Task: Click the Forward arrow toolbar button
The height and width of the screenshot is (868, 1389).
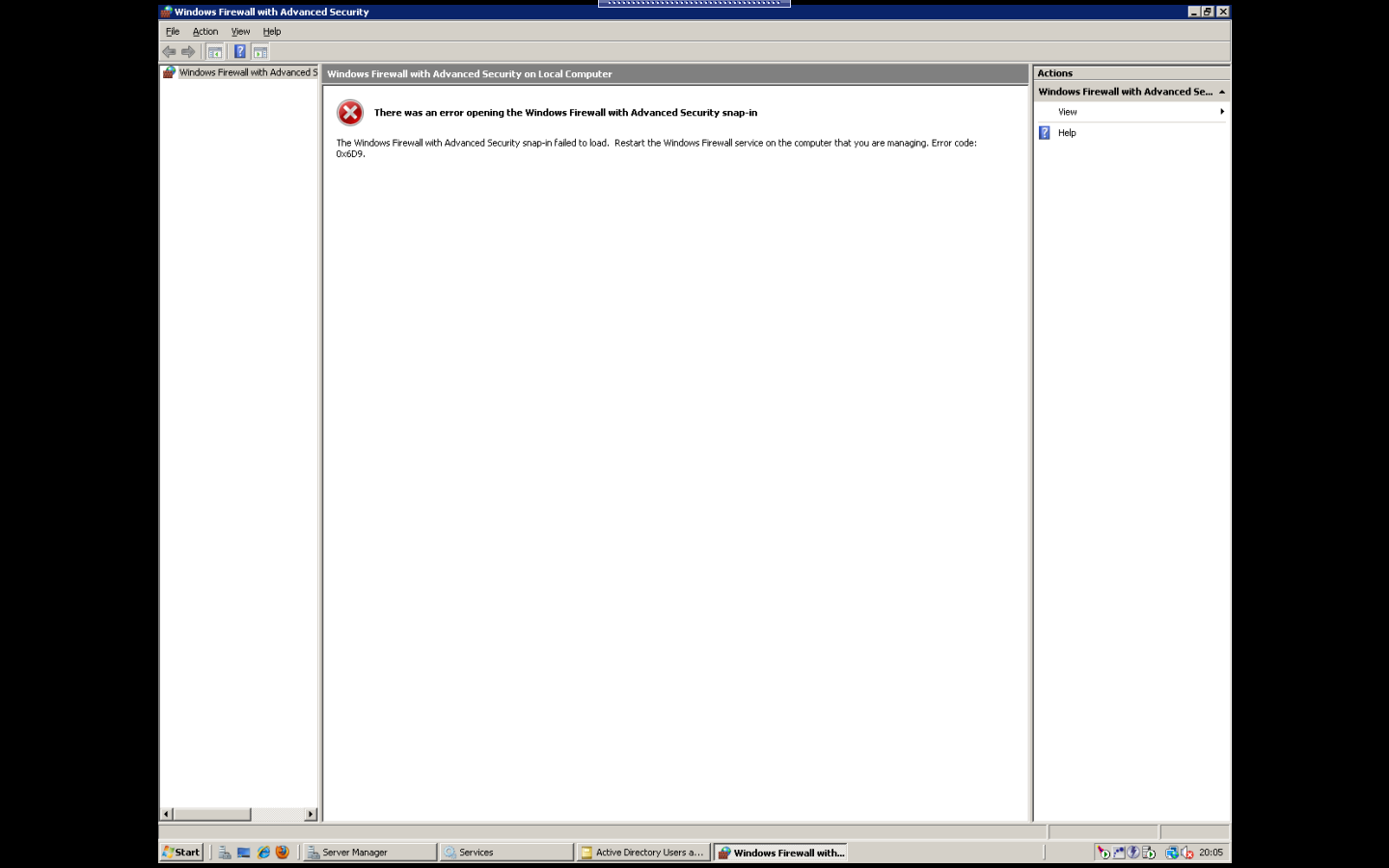Action: [188, 52]
